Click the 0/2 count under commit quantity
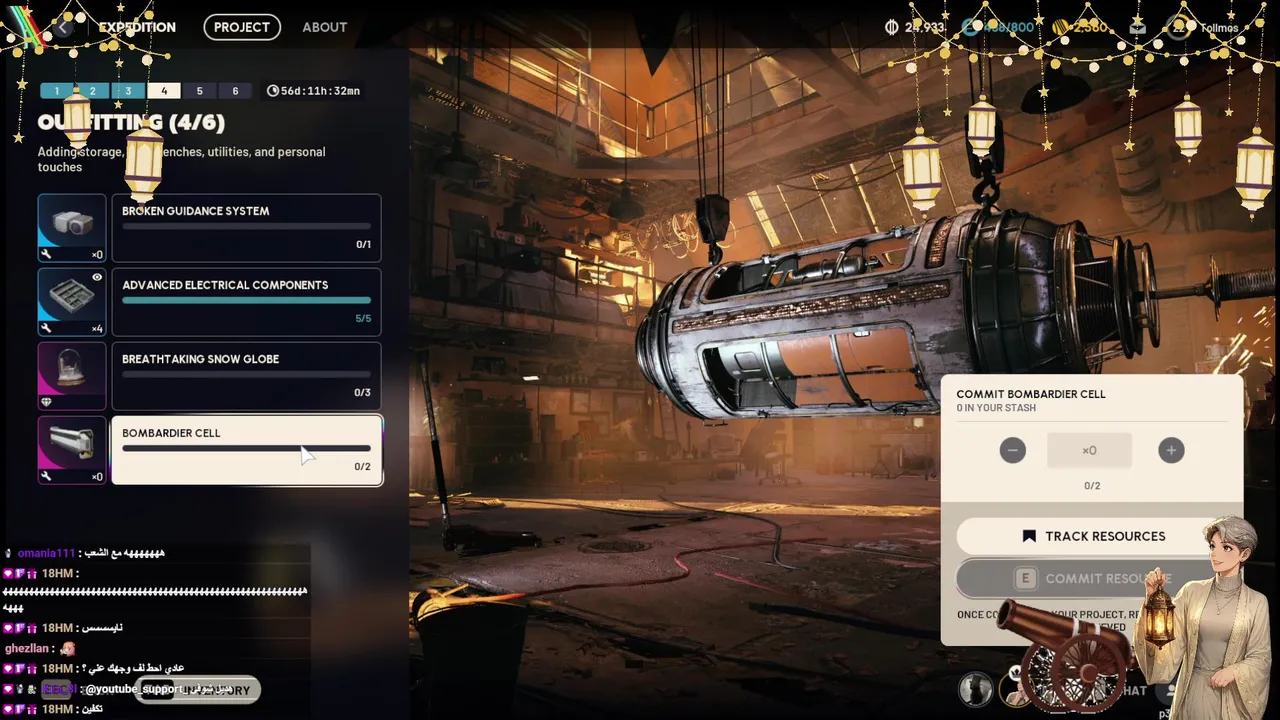Screen dimensions: 1280x720 coord(1092,486)
